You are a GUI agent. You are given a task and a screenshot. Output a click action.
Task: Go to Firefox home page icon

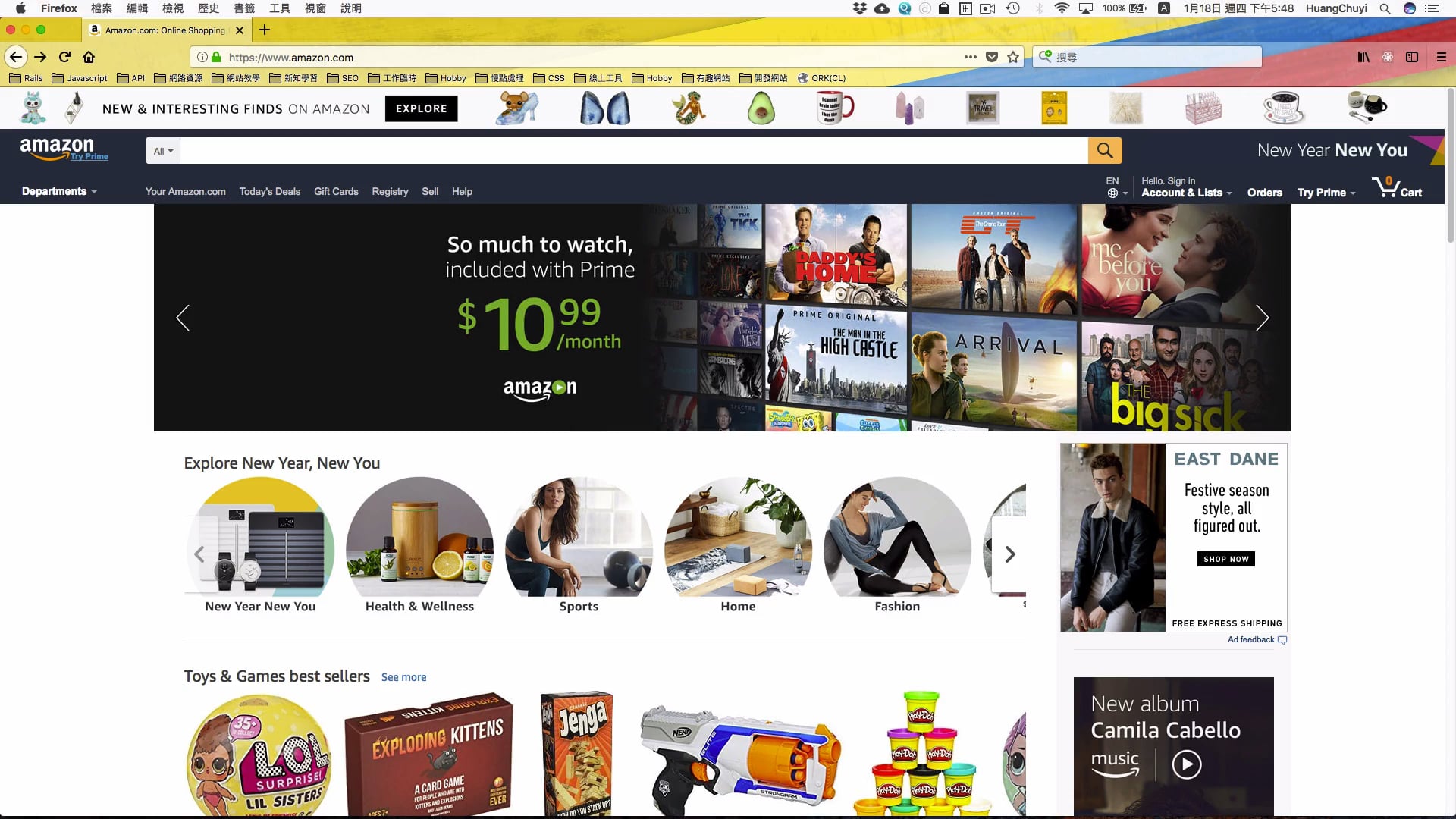pyautogui.click(x=89, y=57)
